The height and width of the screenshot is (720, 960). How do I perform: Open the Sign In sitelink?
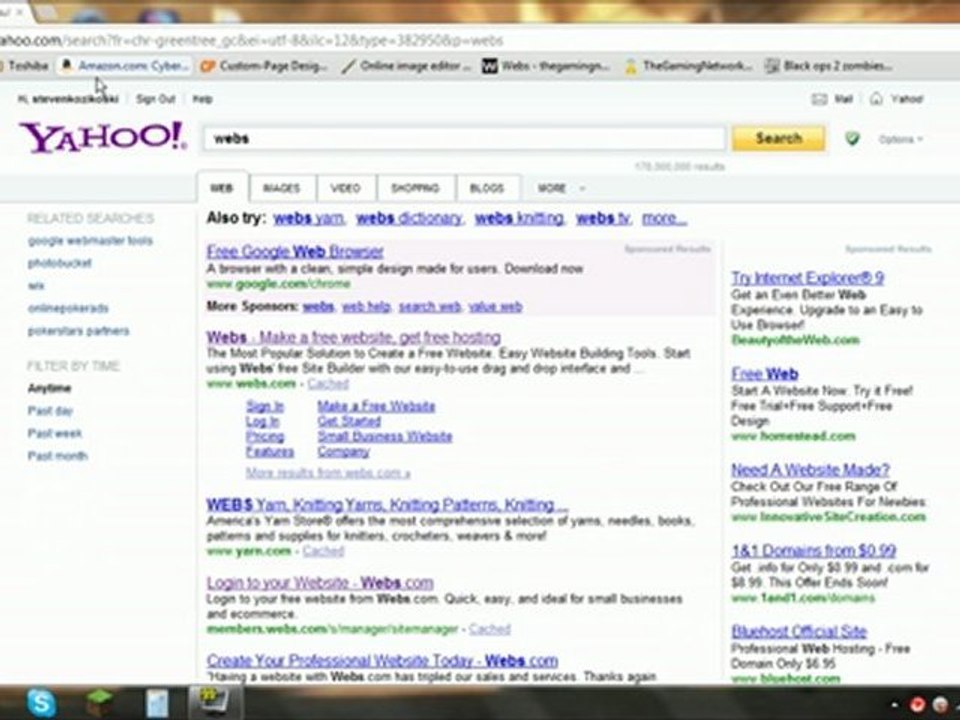[x=264, y=407]
